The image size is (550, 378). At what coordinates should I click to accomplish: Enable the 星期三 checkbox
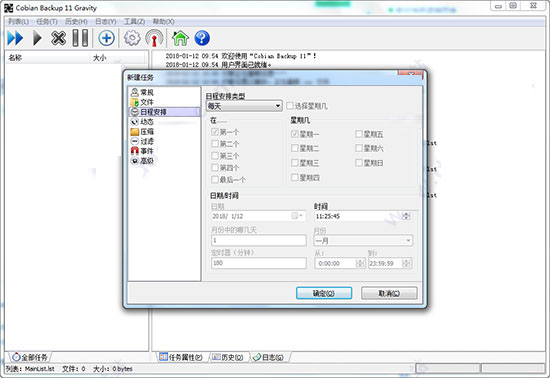coord(295,163)
